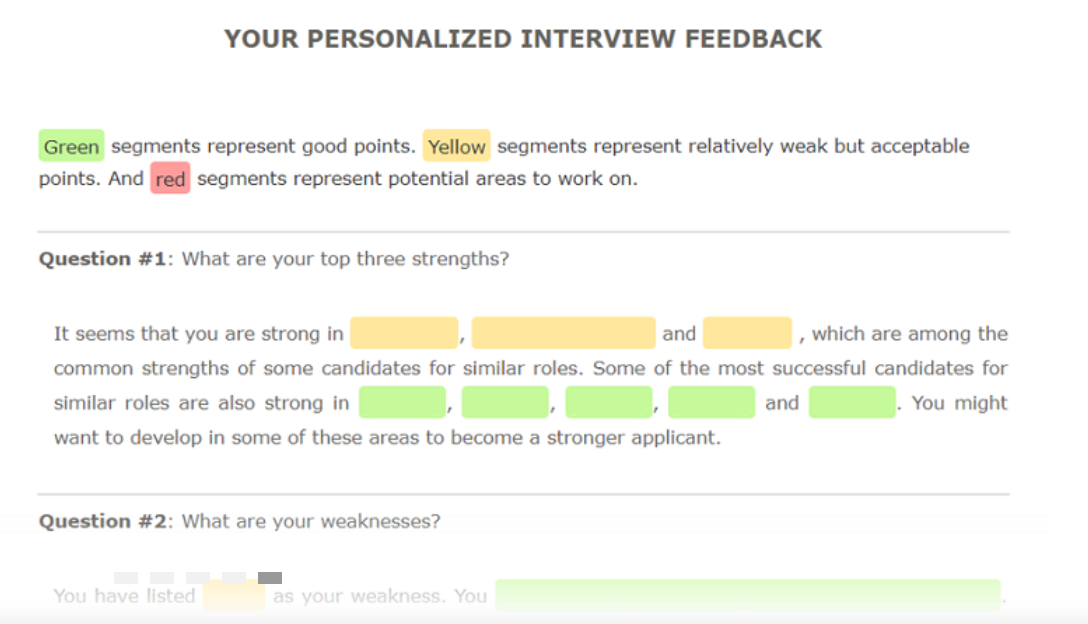
Task: Click the yellow weakness segment under Question #2
Action: click(x=233, y=596)
